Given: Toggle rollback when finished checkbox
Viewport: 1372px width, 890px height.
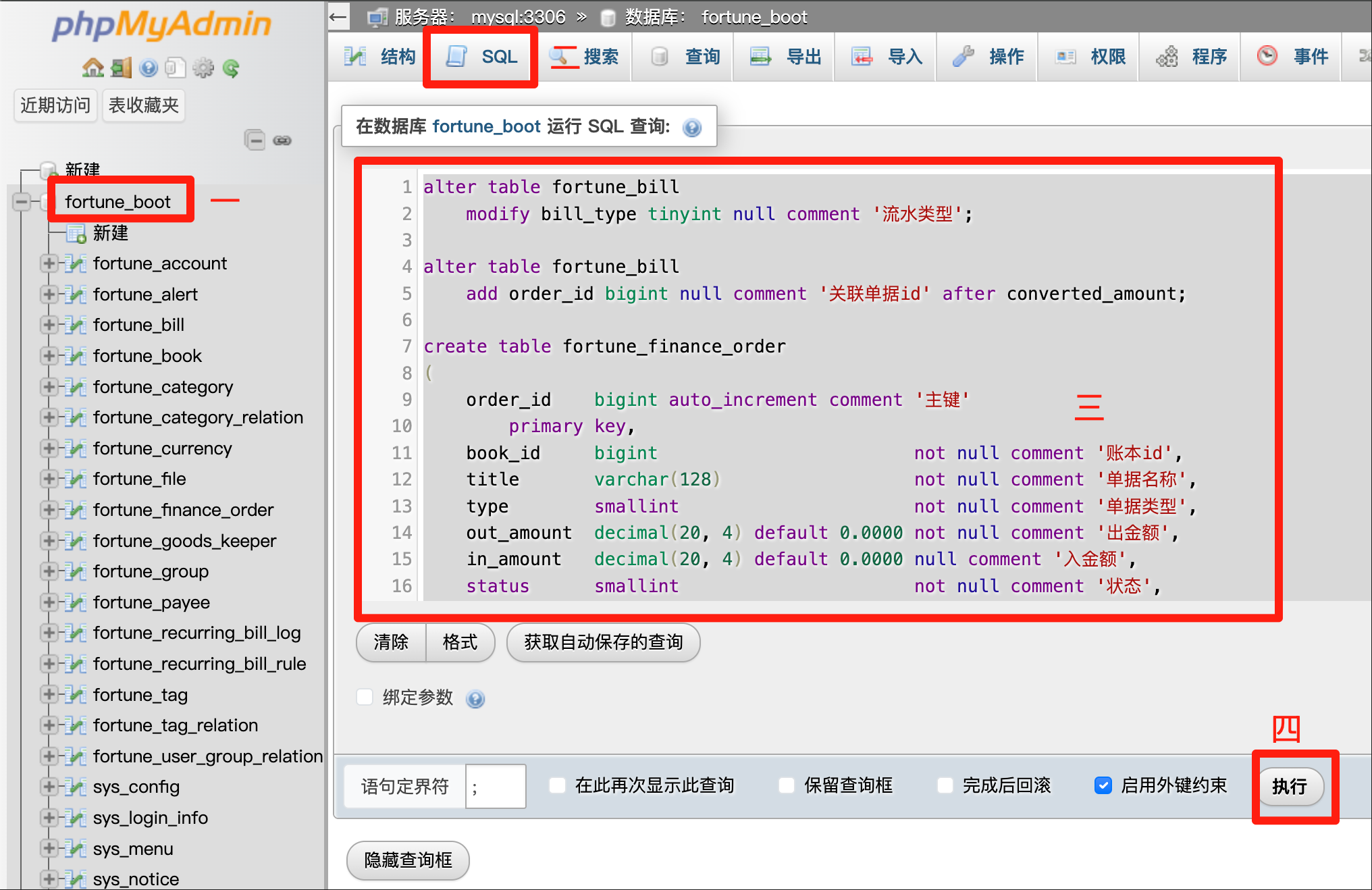Looking at the screenshot, I should (x=945, y=785).
